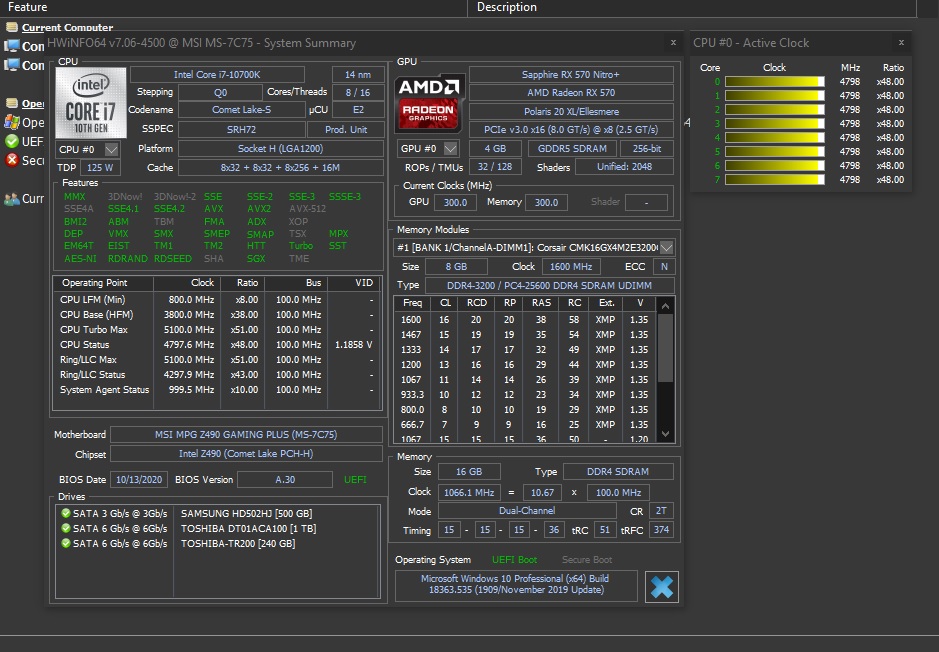Click the System Agent Status row

tap(217, 389)
